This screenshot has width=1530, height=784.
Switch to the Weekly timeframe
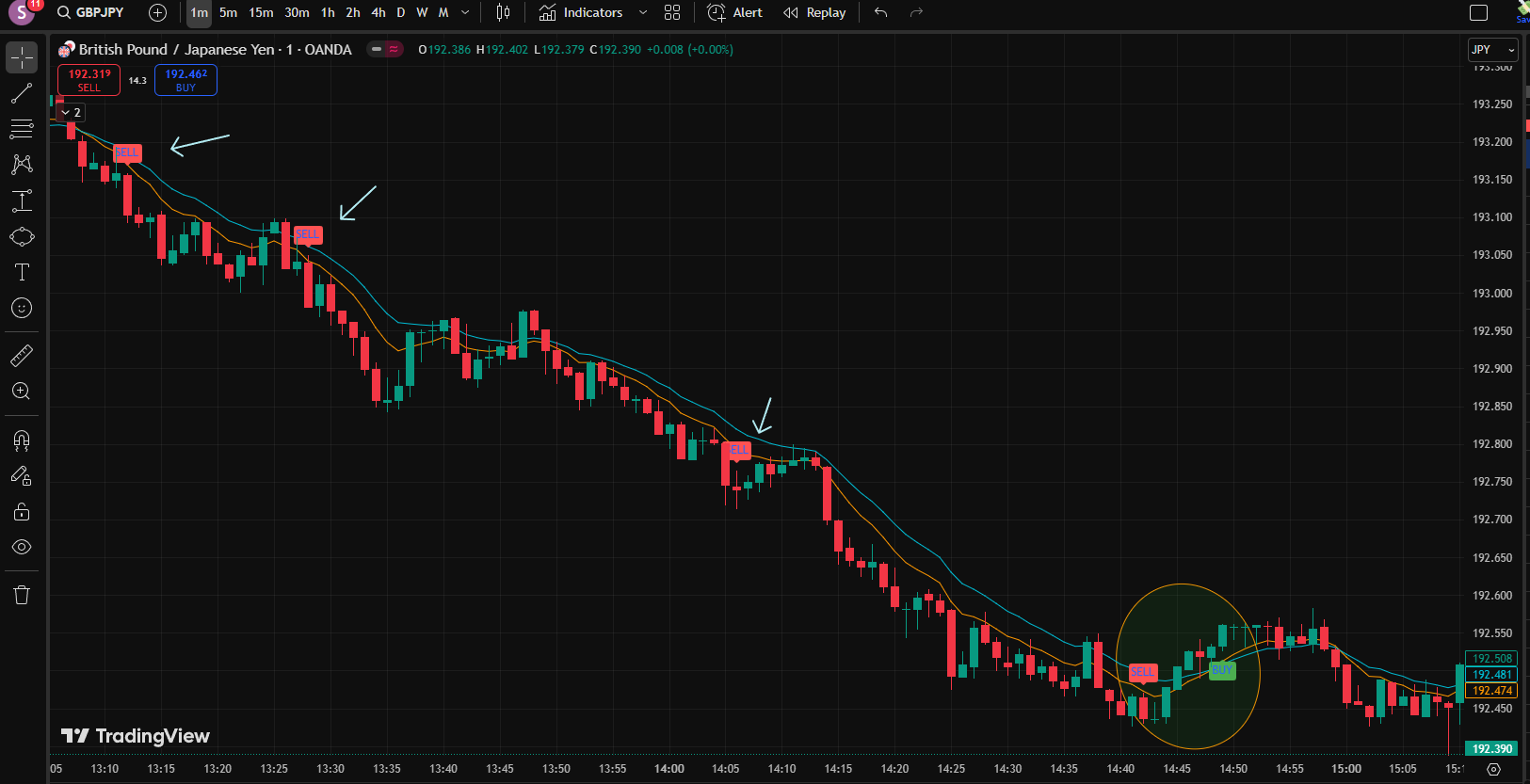coord(422,12)
